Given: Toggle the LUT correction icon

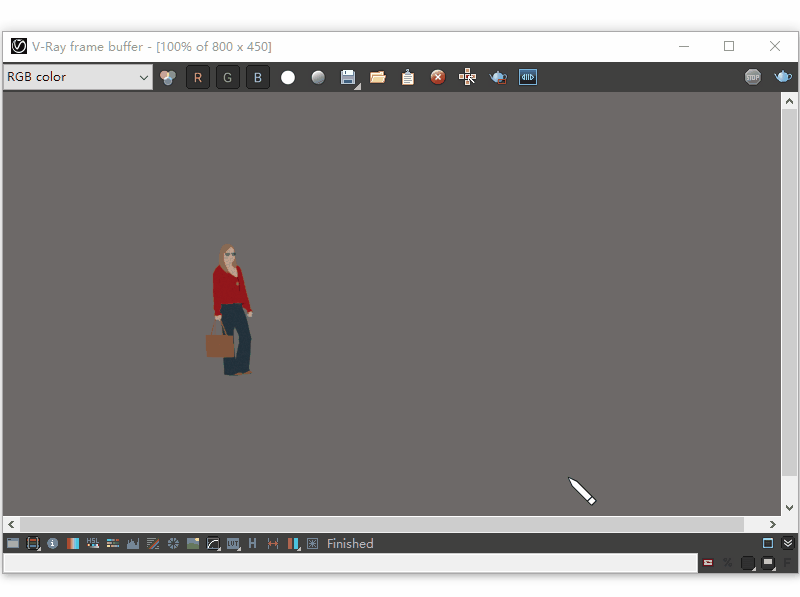Looking at the screenshot, I should pyautogui.click(x=233, y=543).
